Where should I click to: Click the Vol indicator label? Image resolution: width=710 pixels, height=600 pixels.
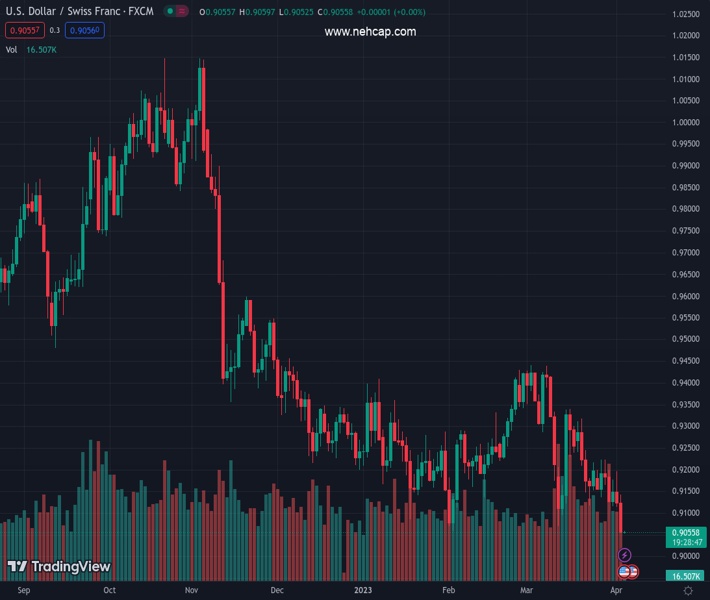pos(11,50)
